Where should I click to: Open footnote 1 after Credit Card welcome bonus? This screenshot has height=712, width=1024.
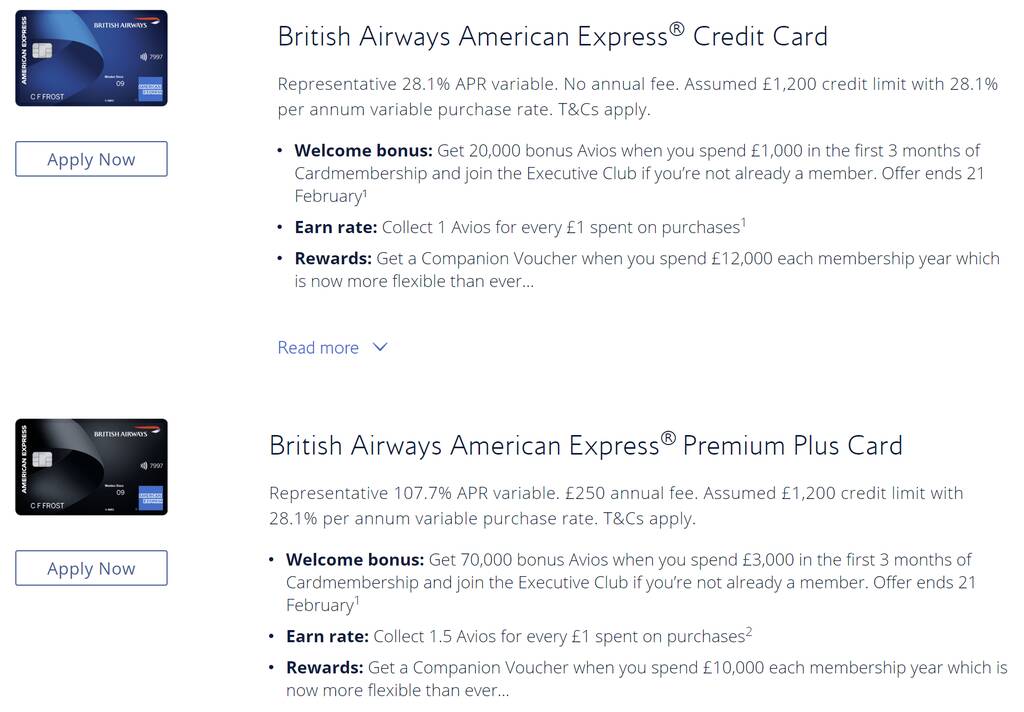[x=365, y=192]
